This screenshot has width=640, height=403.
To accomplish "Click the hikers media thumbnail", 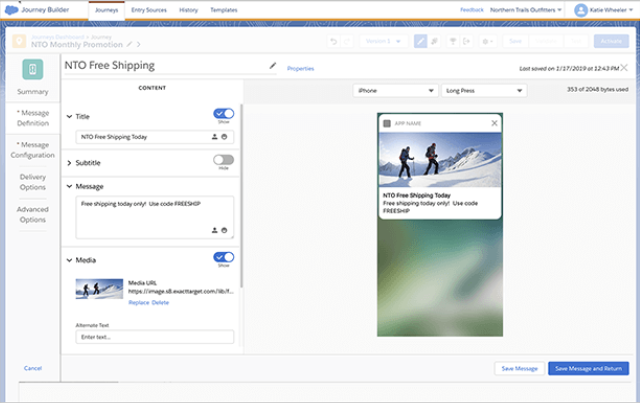I will [99, 289].
